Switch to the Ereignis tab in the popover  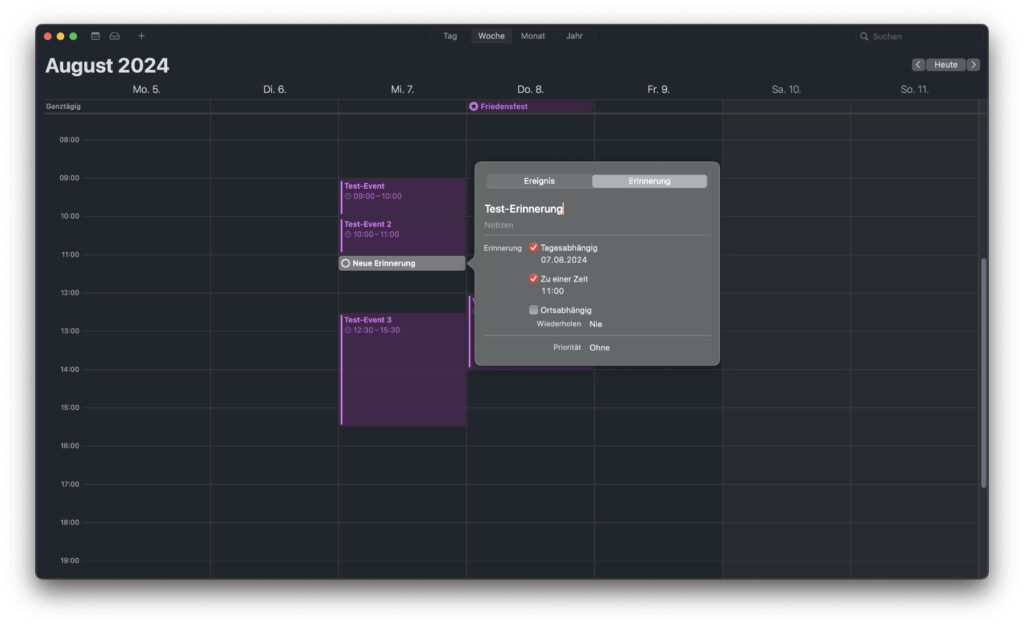coord(539,181)
